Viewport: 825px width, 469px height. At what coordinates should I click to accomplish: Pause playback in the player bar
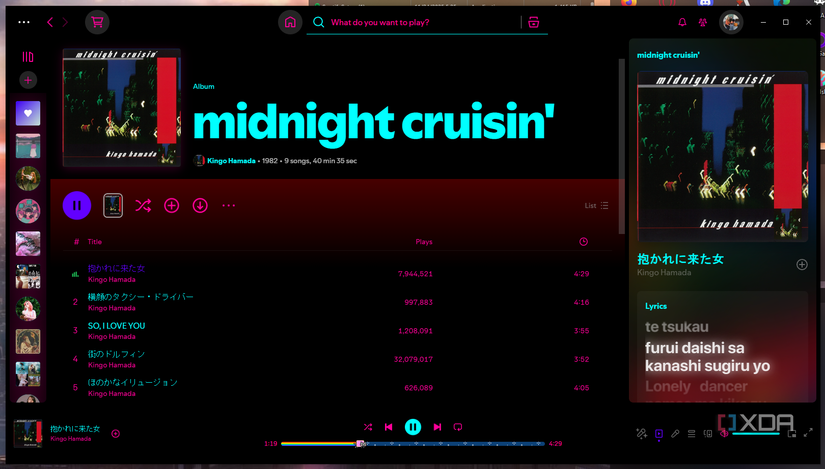[412, 427]
